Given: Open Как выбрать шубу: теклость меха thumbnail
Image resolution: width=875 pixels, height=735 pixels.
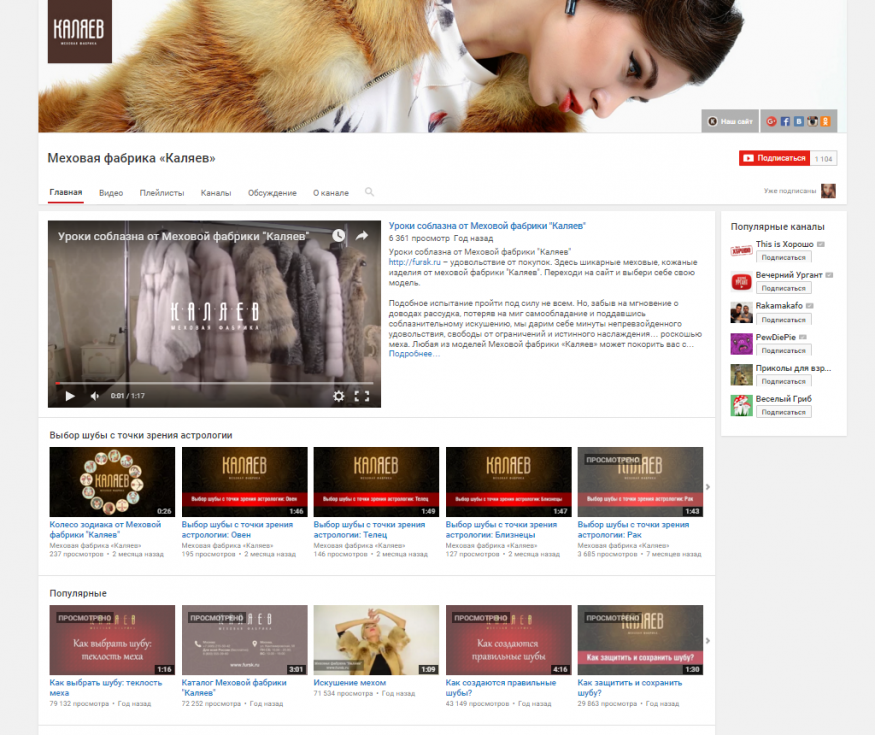Looking at the screenshot, I should (x=112, y=640).
